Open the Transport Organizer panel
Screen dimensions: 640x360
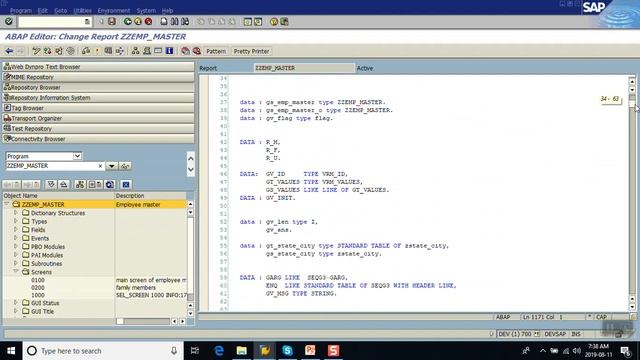pyautogui.click(x=98, y=118)
